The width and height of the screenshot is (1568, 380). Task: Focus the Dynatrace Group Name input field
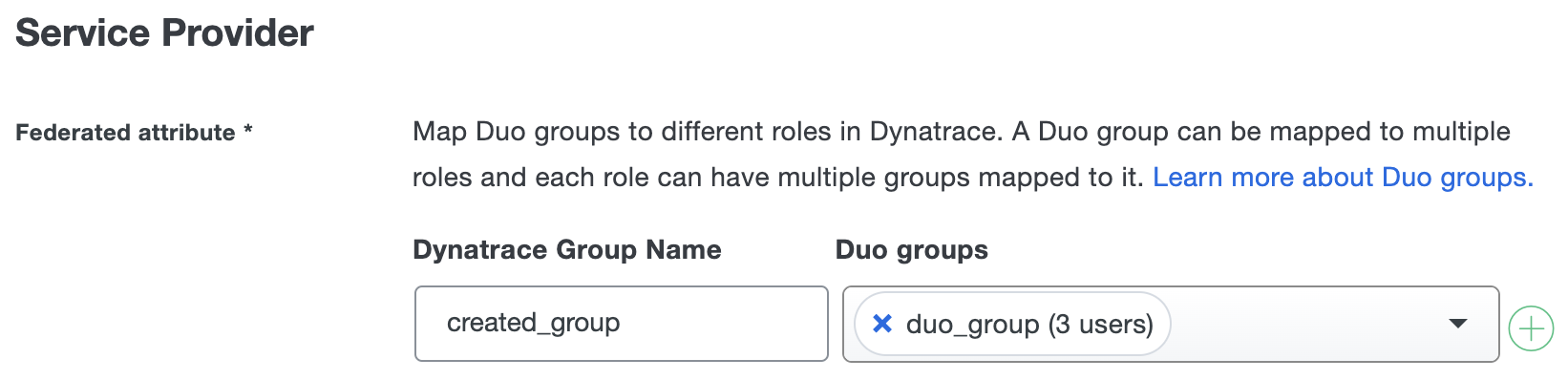click(x=621, y=324)
